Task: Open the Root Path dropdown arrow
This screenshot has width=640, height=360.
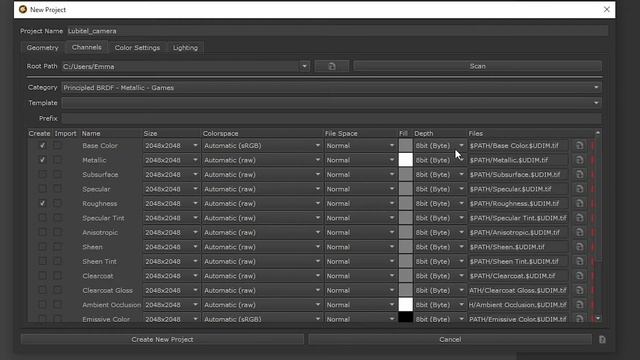Action: point(304,67)
